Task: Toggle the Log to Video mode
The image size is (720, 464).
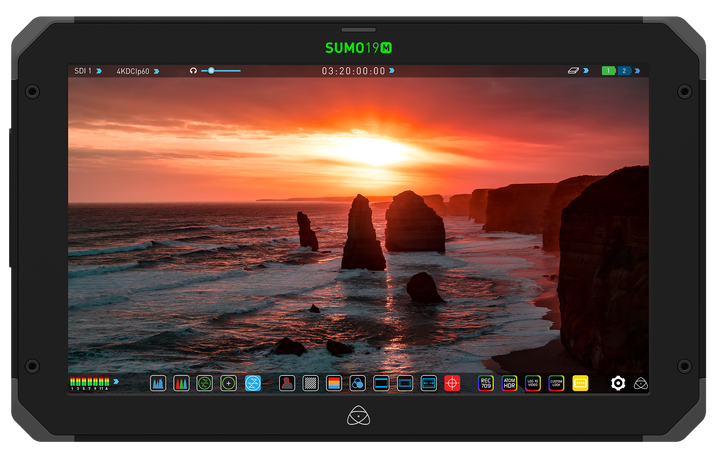Action: 533,383
